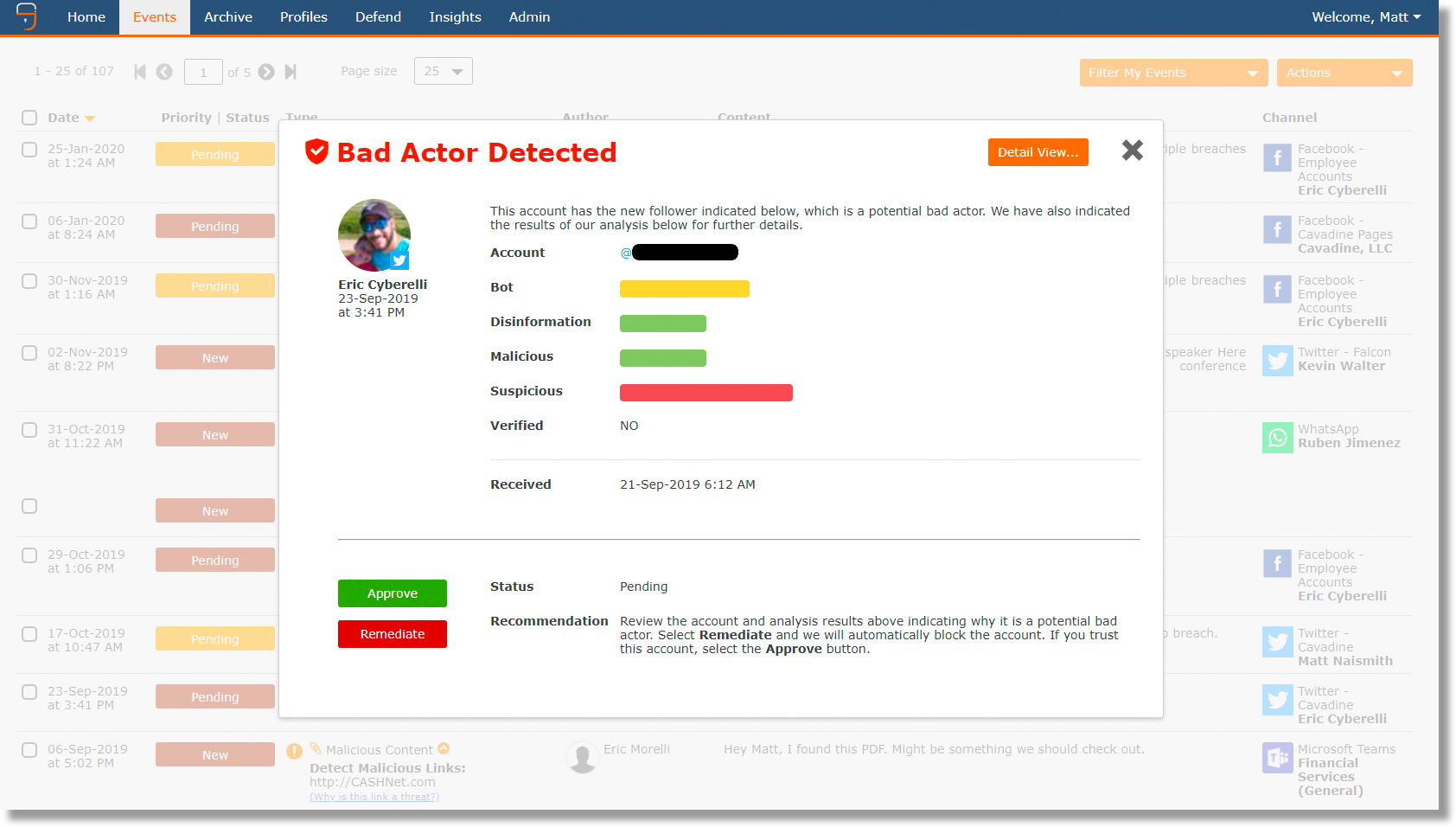Select checkbox for 02-Nov-2019 event
Viewport: 1456px width, 827px height.
29,353
